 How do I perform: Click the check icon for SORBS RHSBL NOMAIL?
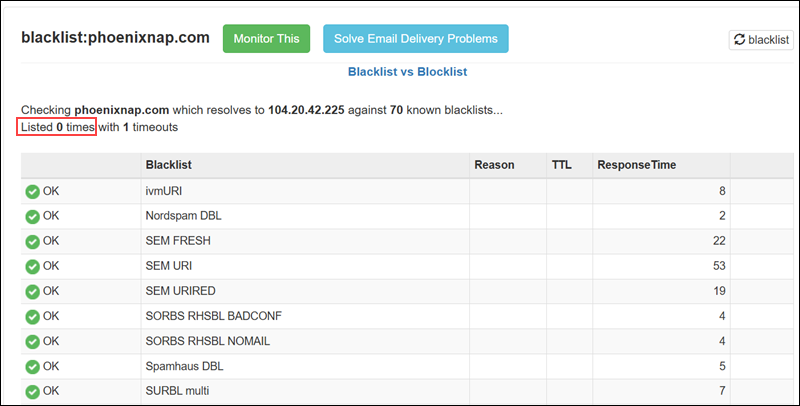point(33,342)
